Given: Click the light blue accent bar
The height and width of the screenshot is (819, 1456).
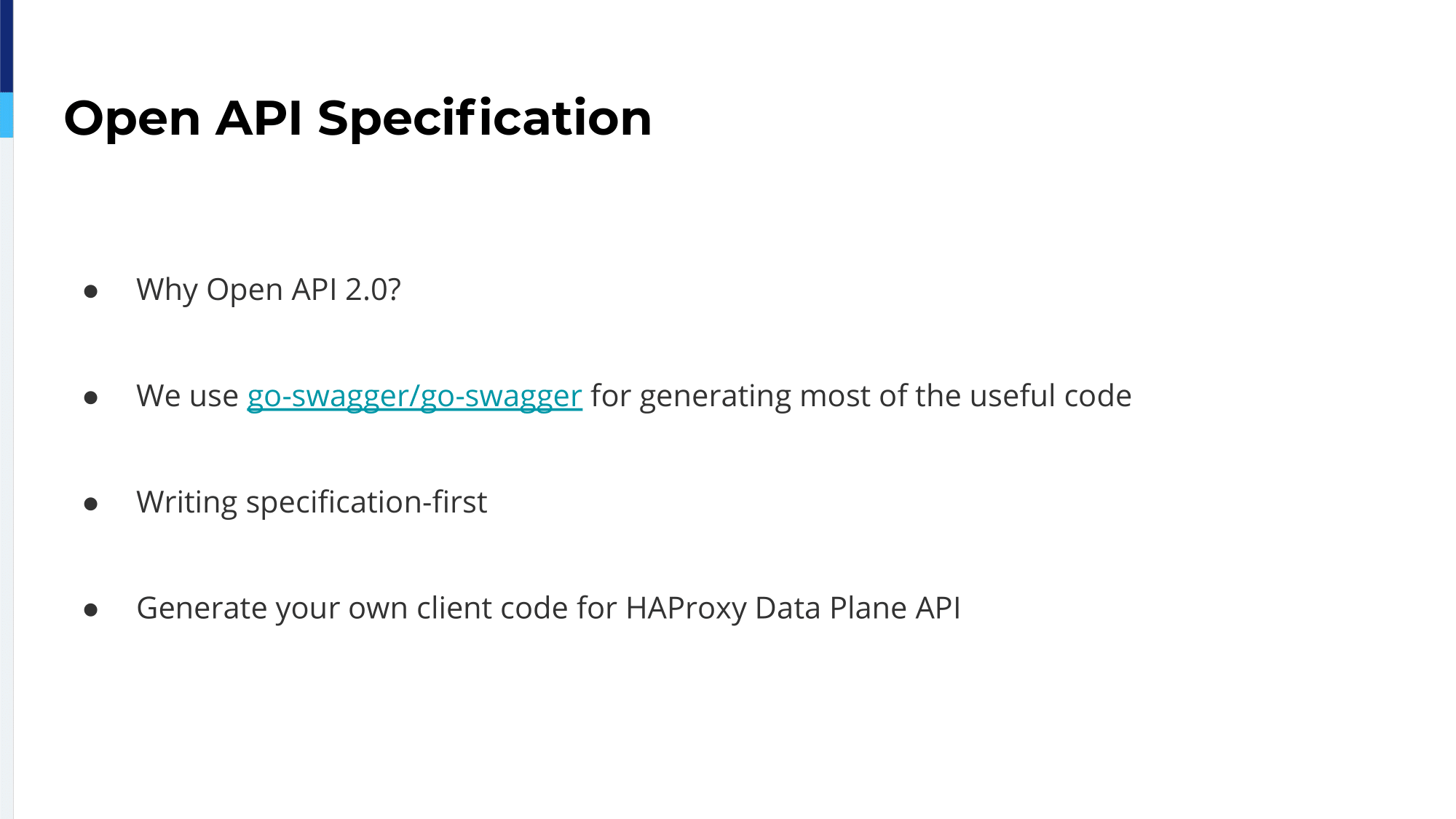Looking at the screenshot, I should [x=7, y=115].
